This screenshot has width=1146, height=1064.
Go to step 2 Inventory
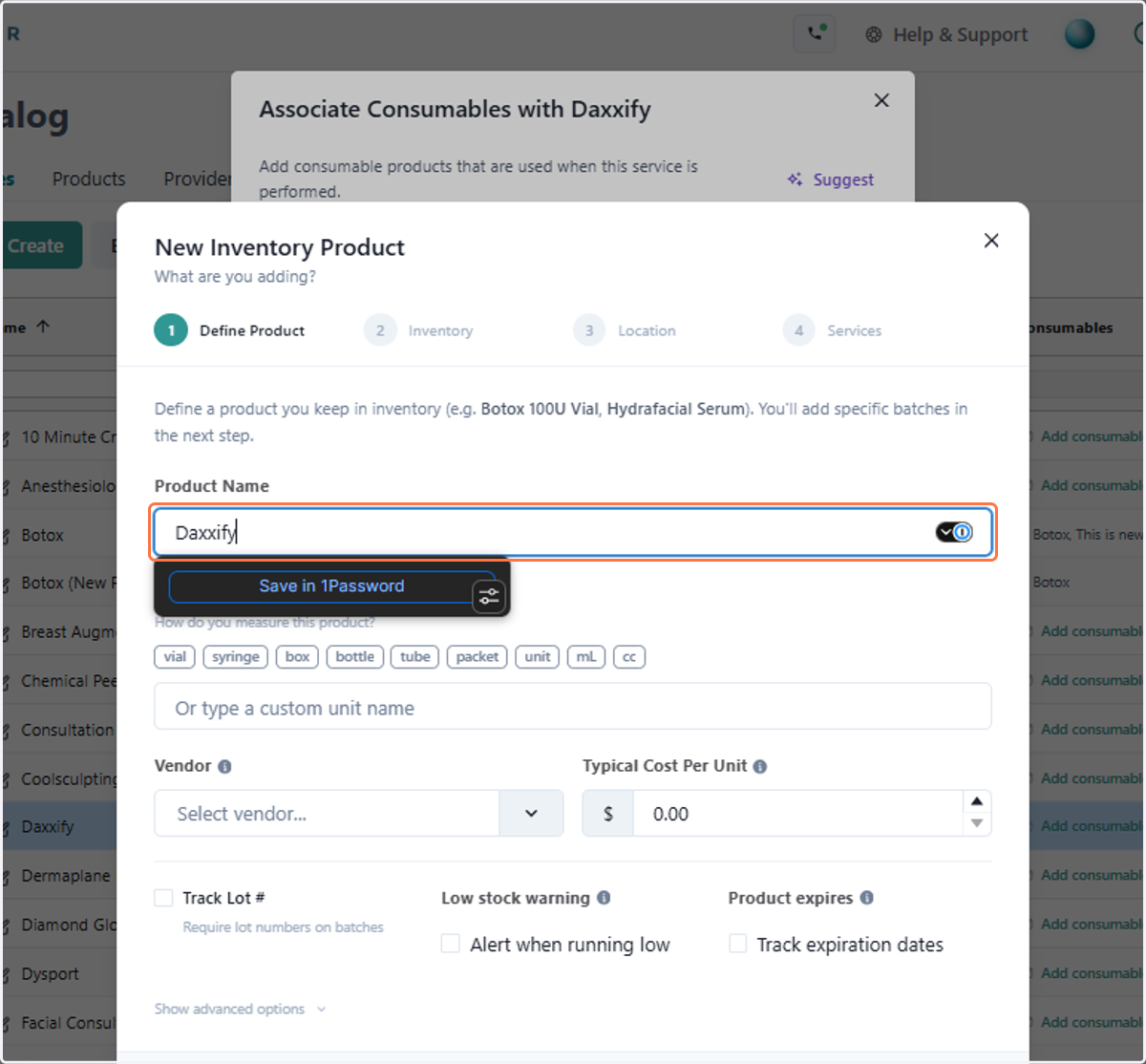point(418,330)
